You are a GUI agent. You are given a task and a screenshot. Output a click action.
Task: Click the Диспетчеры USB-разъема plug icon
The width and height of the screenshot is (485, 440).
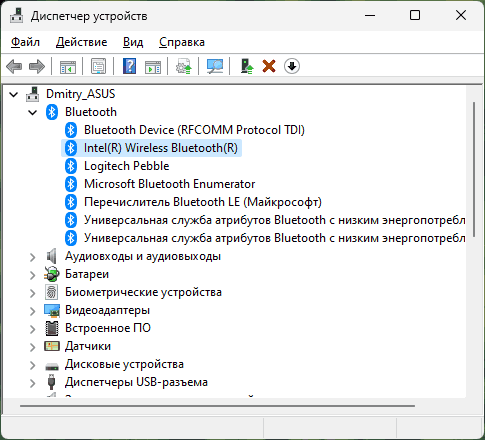click(x=51, y=382)
